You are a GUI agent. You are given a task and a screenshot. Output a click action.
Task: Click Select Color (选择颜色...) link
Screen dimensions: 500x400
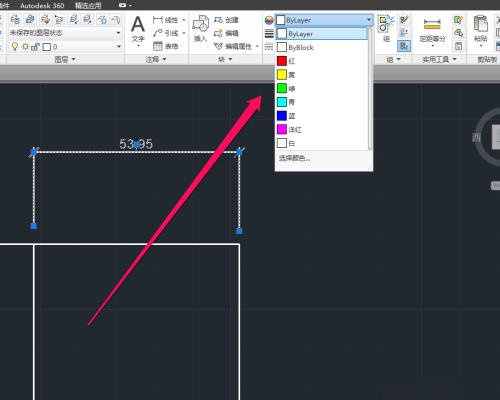pyautogui.click(x=295, y=158)
